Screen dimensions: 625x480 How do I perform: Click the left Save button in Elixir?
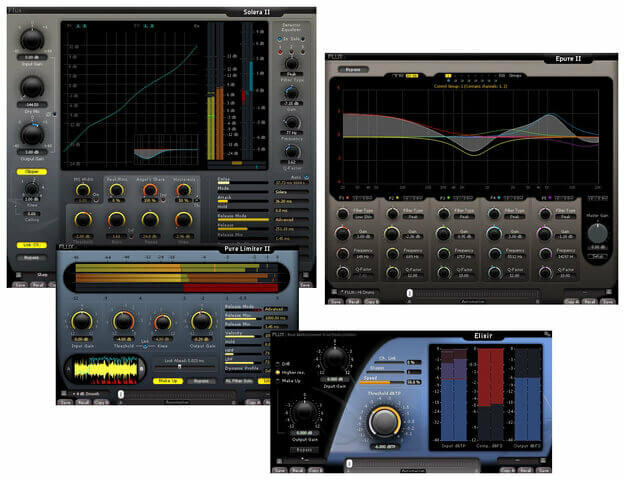click(x=280, y=470)
